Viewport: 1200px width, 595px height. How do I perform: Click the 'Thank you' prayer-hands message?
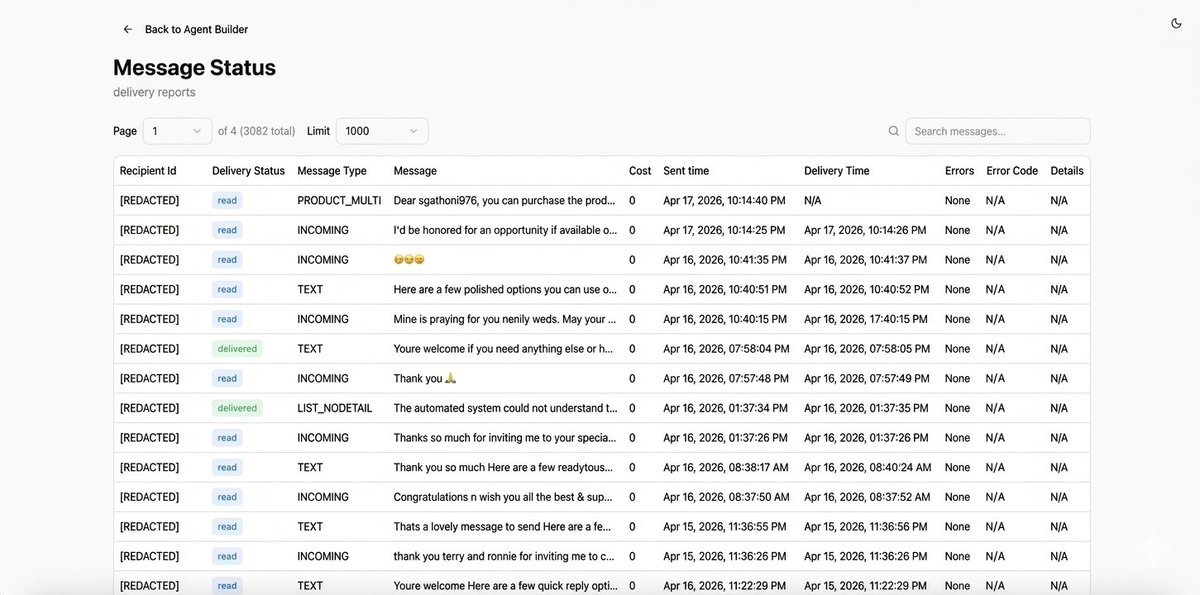click(425, 378)
